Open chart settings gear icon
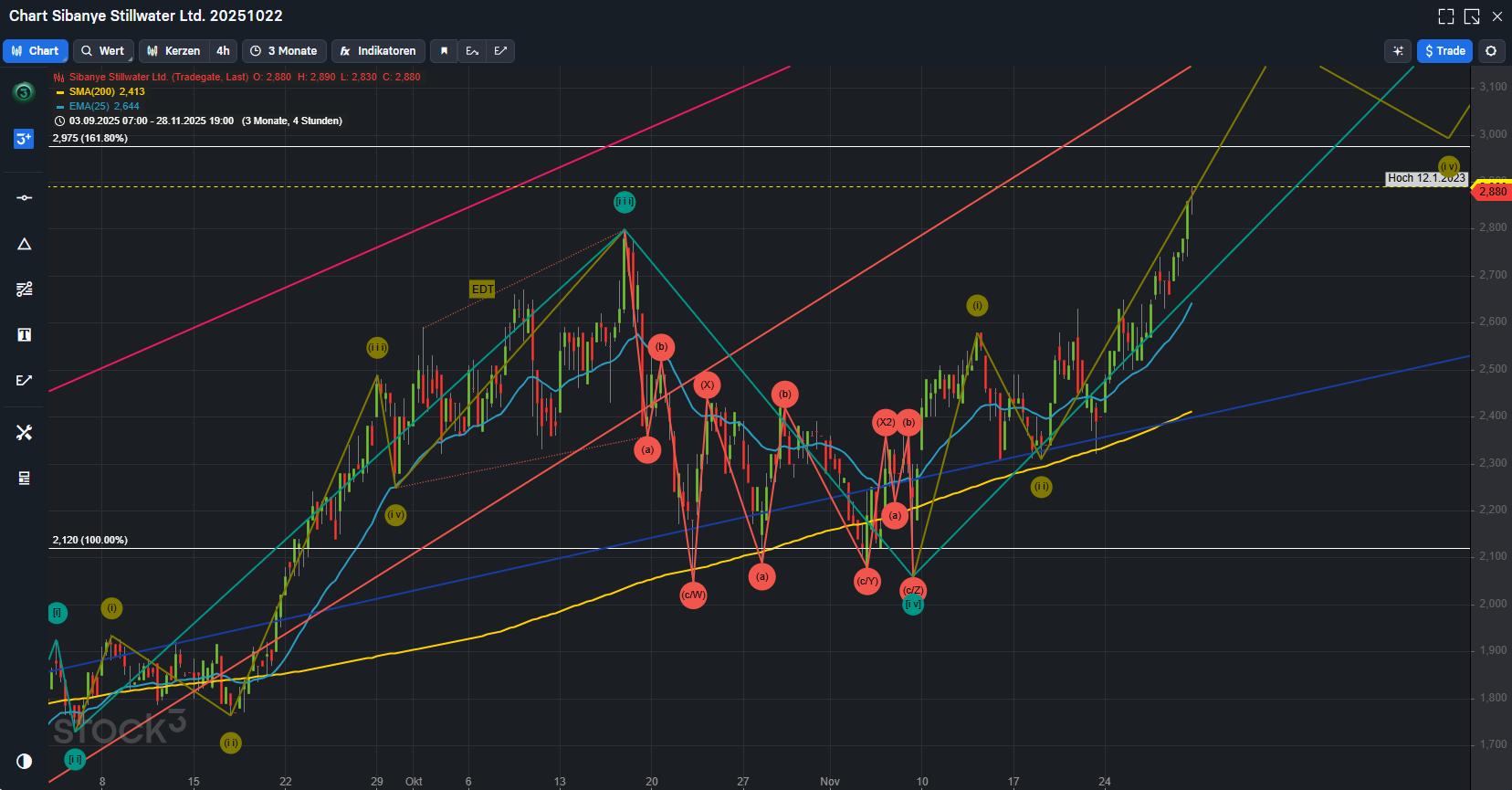The height and width of the screenshot is (790, 1512). (x=1491, y=51)
